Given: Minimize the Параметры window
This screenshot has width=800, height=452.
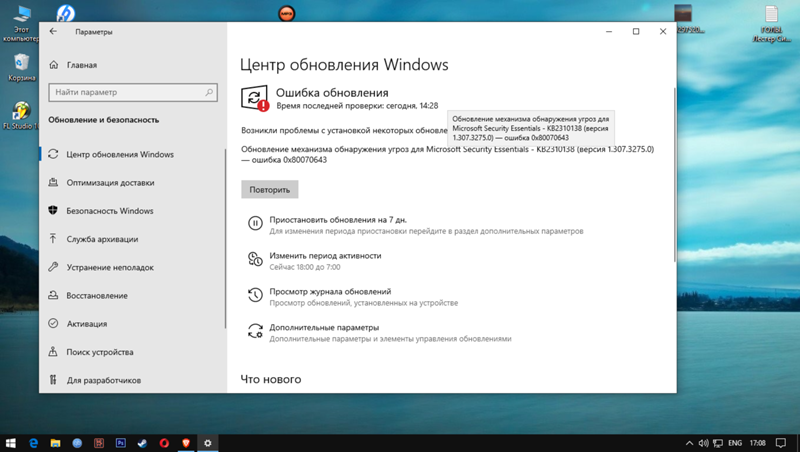Looking at the screenshot, I should coord(609,32).
